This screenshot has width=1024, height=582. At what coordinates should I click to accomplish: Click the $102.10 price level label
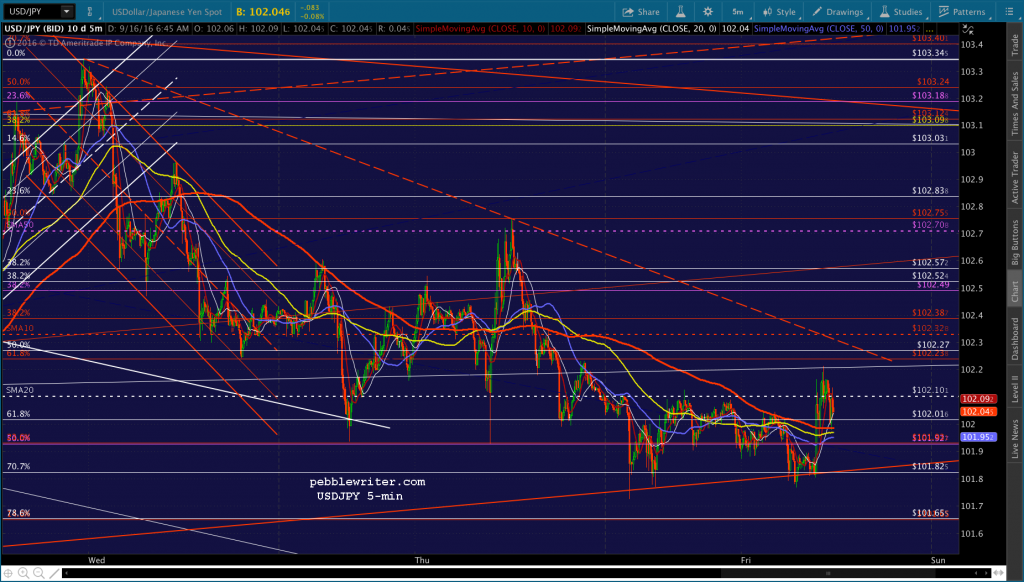pos(930,390)
